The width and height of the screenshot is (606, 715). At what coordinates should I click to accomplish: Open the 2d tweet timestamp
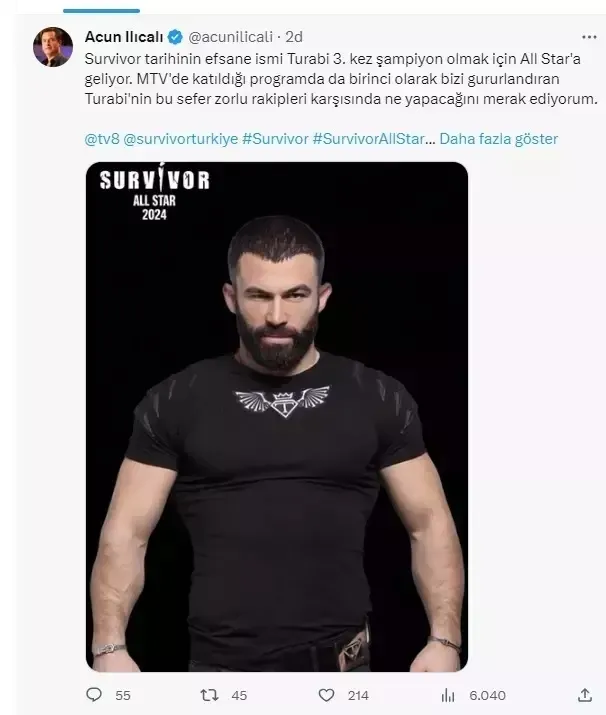pos(294,37)
